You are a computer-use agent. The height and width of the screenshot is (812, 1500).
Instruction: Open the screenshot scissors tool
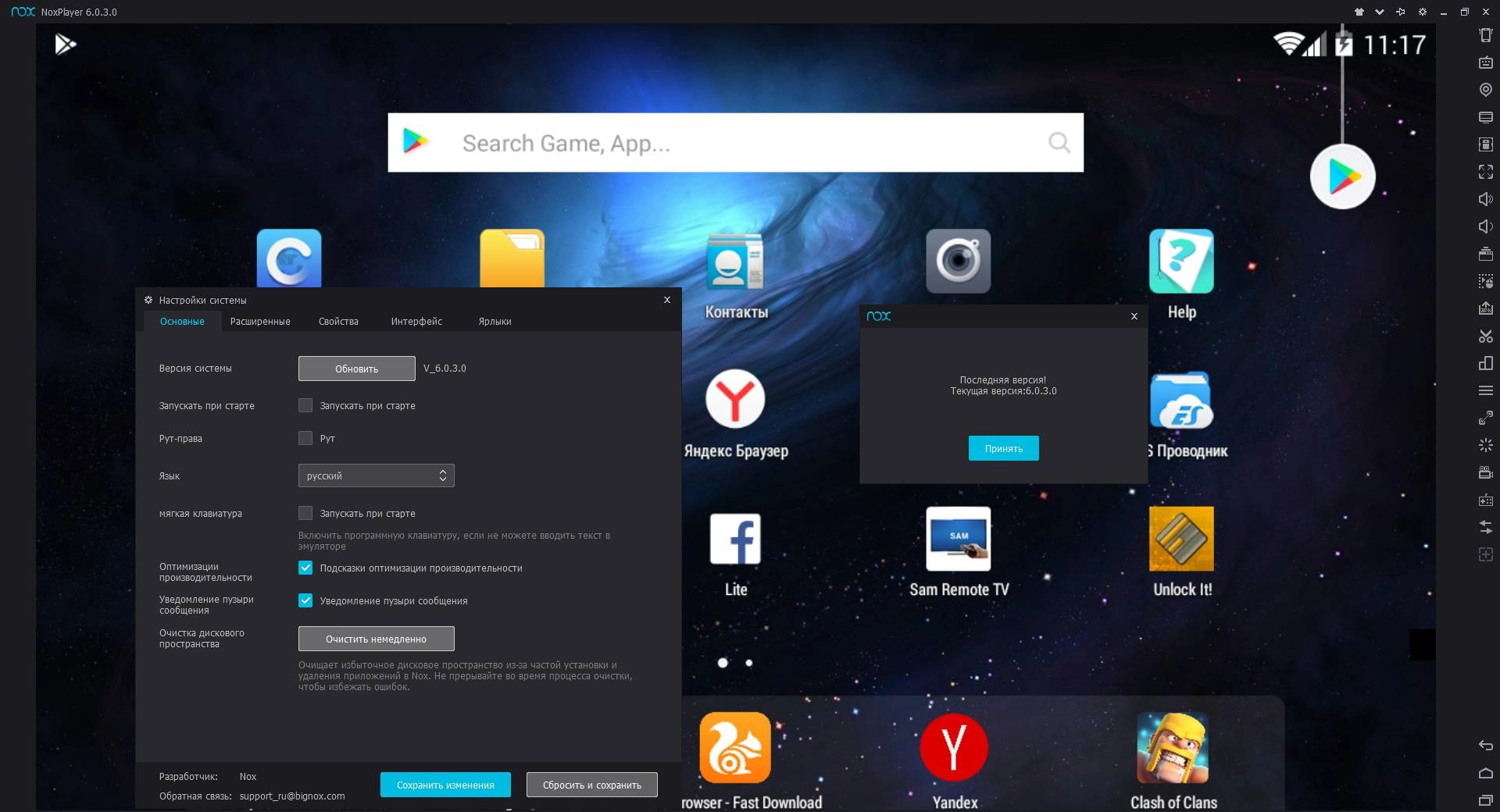coord(1486,336)
